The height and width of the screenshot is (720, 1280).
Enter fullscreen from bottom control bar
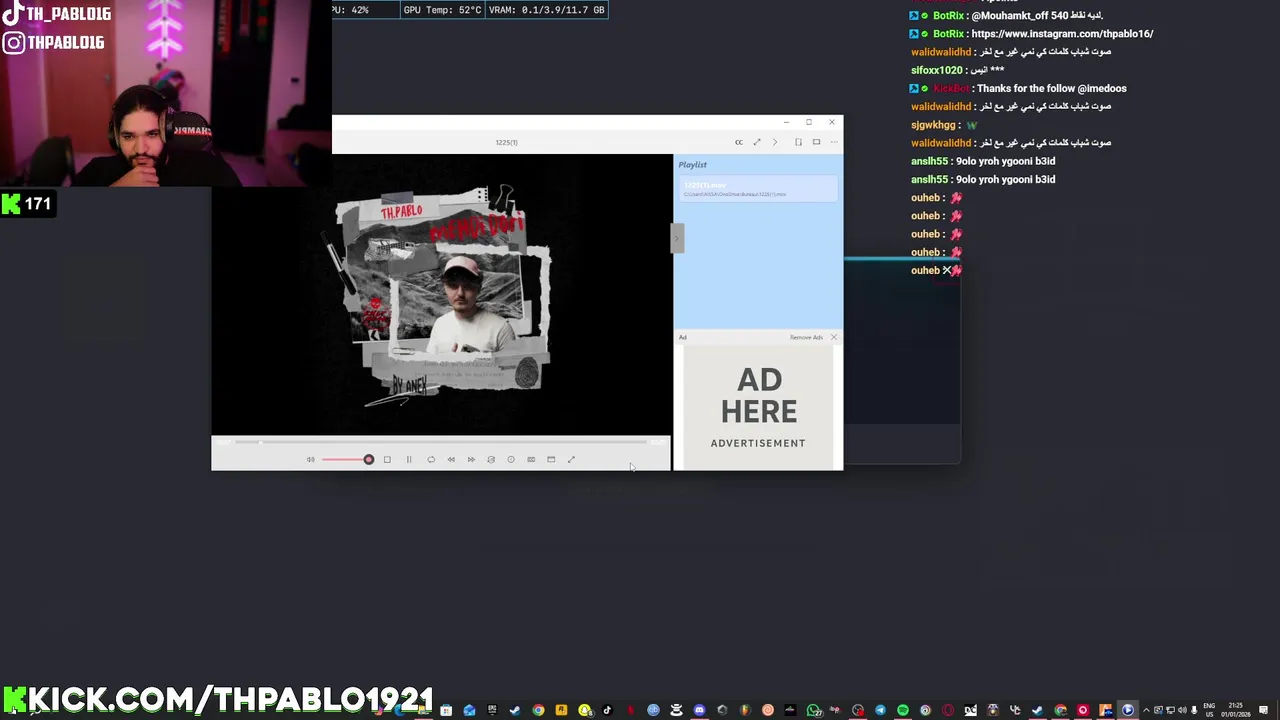tap(571, 460)
